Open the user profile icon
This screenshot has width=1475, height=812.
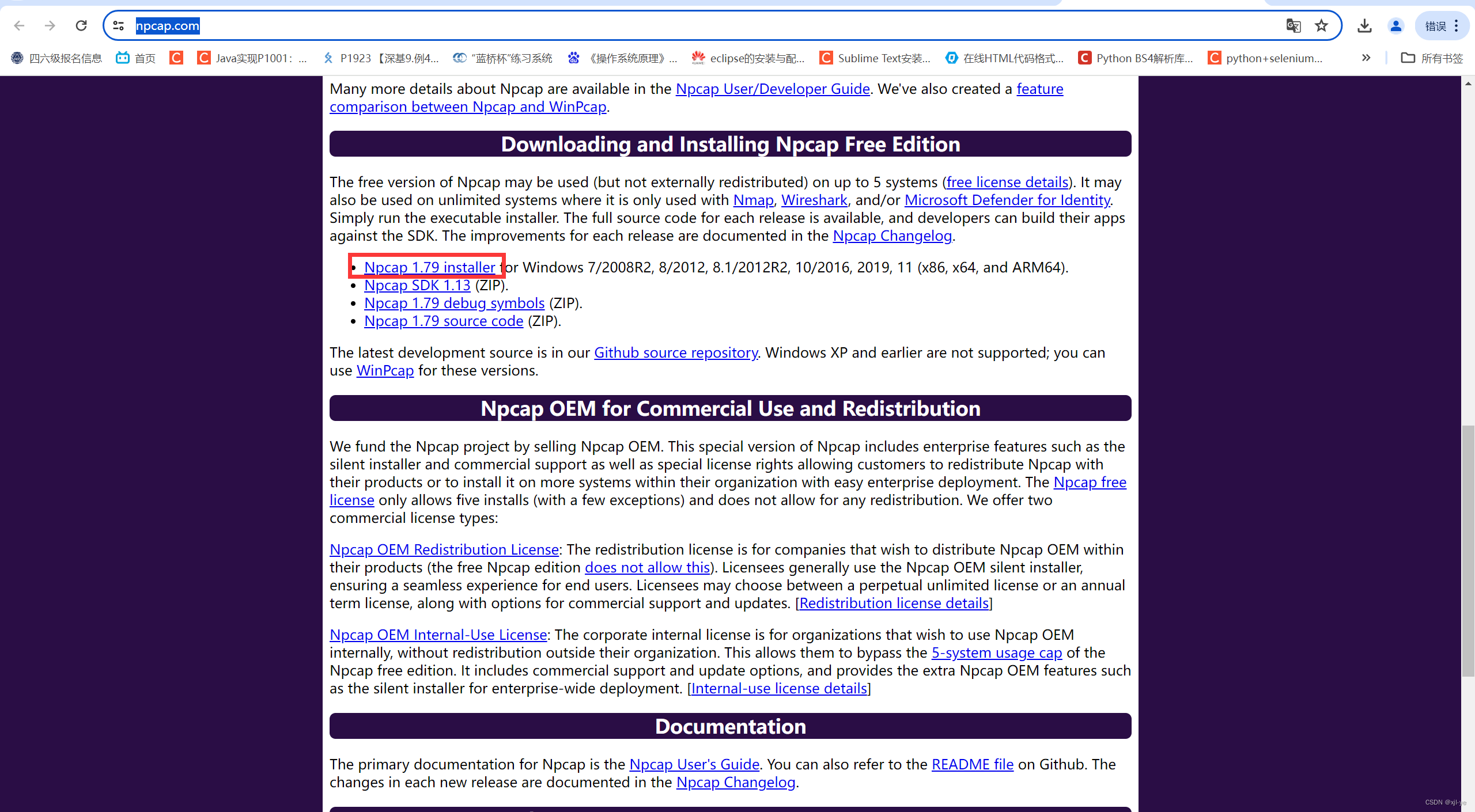[x=1395, y=26]
